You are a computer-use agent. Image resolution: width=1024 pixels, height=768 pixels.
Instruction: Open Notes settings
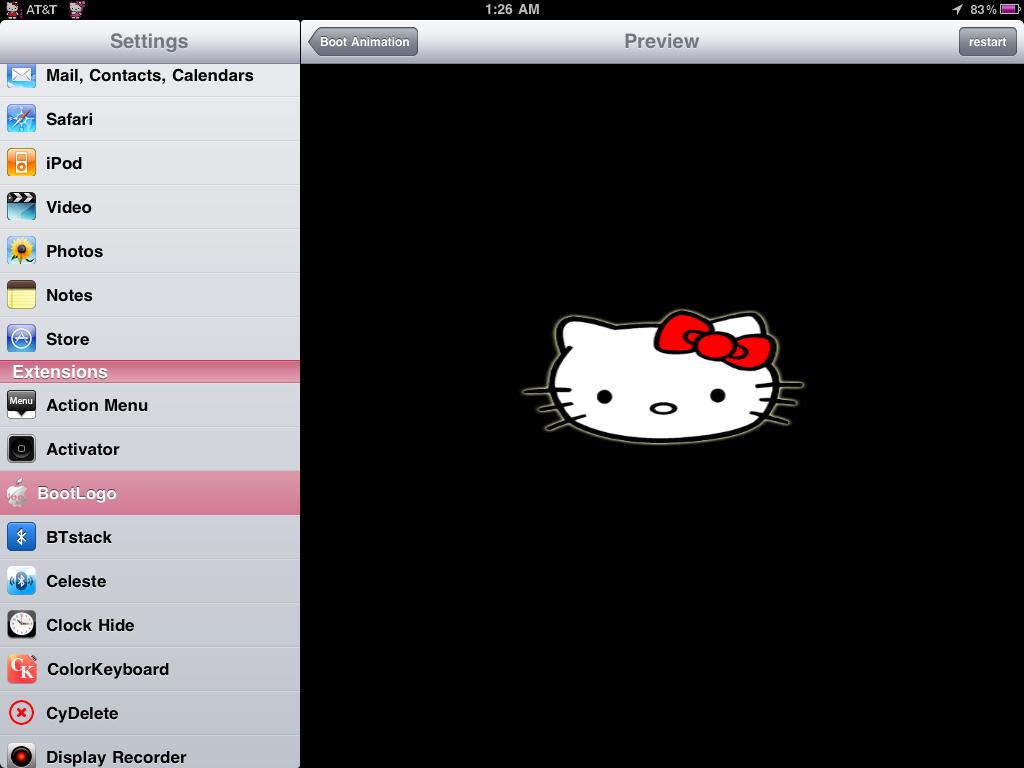click(x=150, y=295)
